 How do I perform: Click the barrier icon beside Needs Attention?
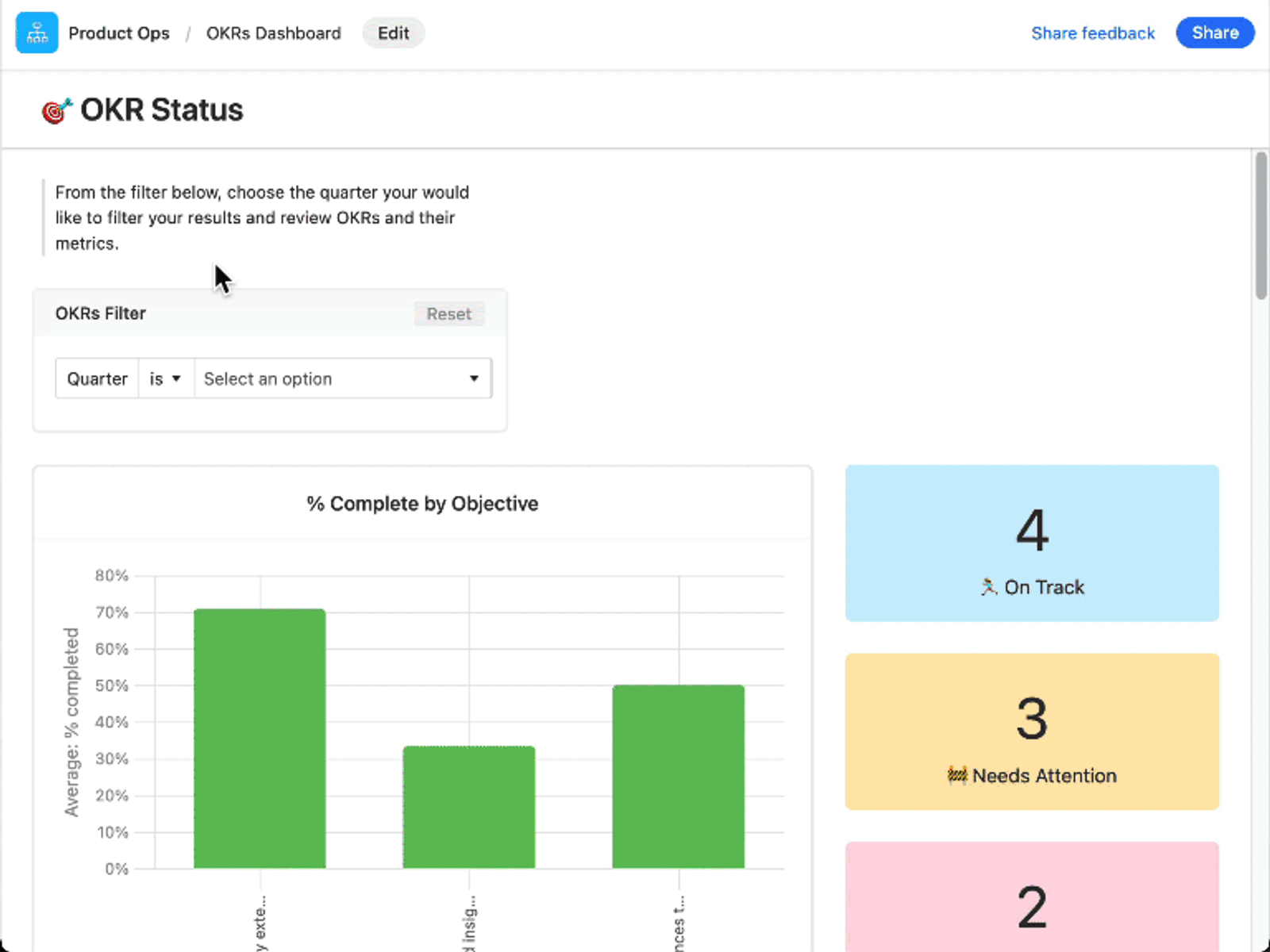(x=957, y=775)
